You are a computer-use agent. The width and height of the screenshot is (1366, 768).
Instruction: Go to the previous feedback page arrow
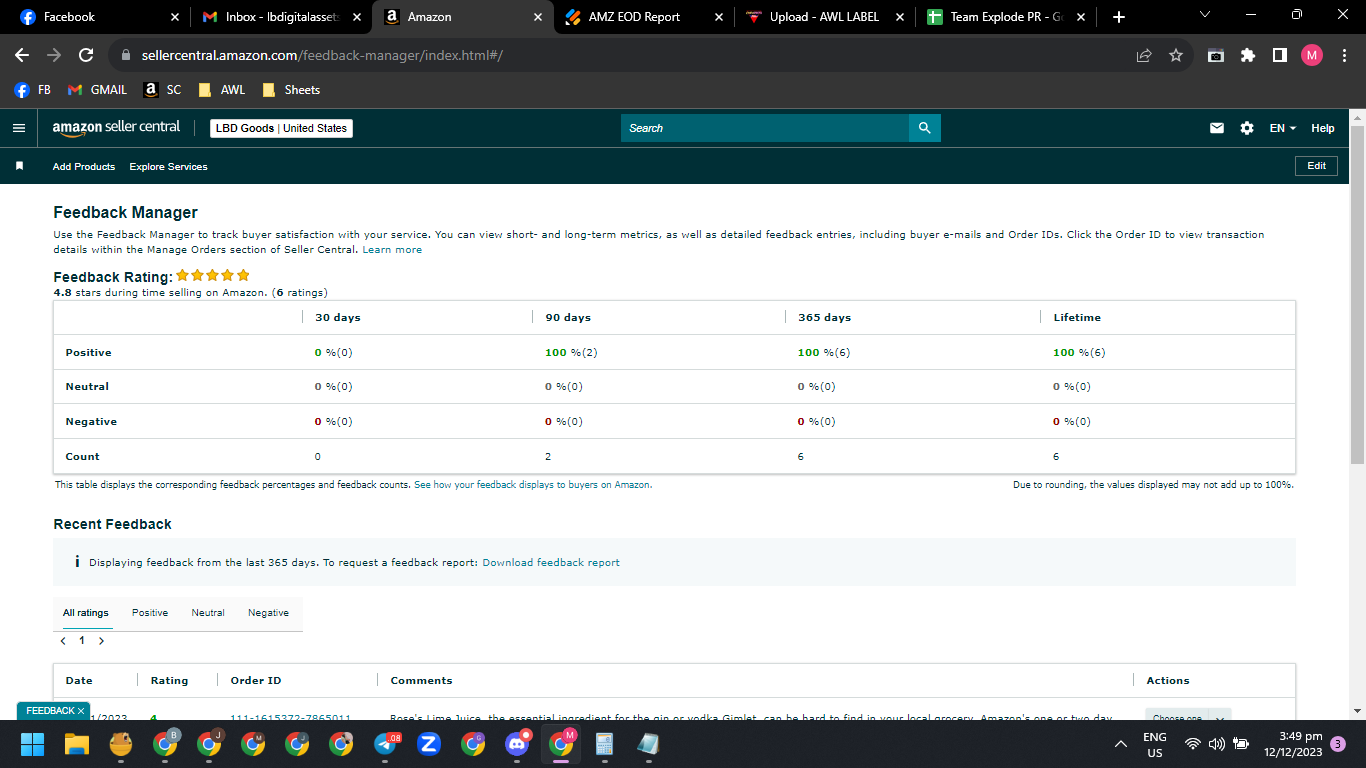tap(63, 641)
